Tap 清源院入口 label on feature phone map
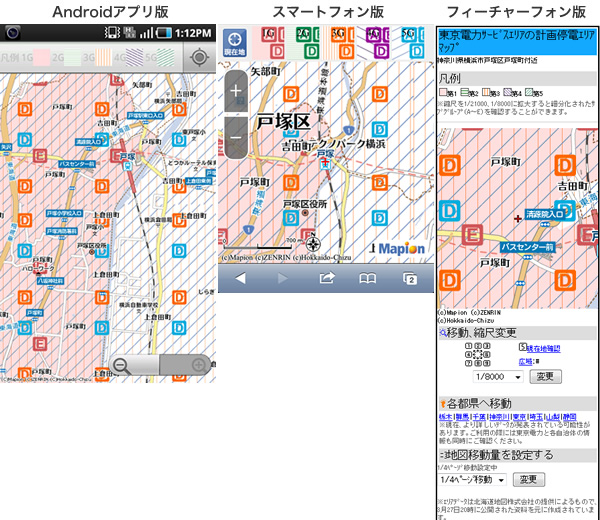This screenshot has width=600, height=520. coord(545,214)
